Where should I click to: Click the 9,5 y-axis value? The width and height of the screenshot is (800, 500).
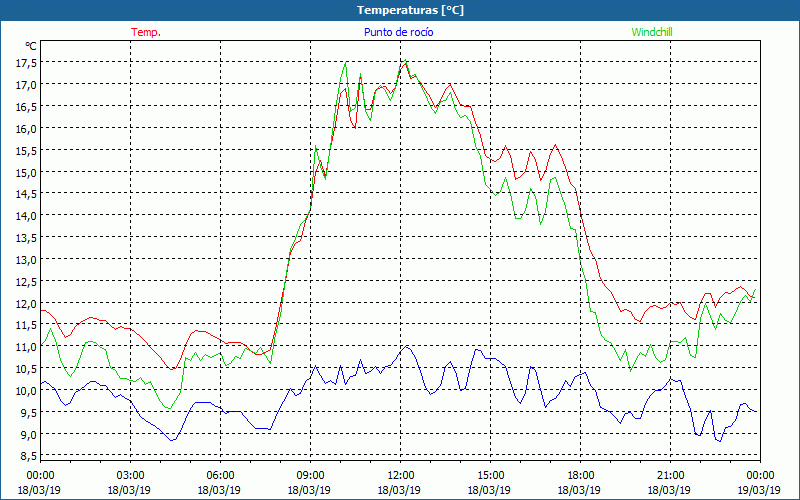pos(29,413)
